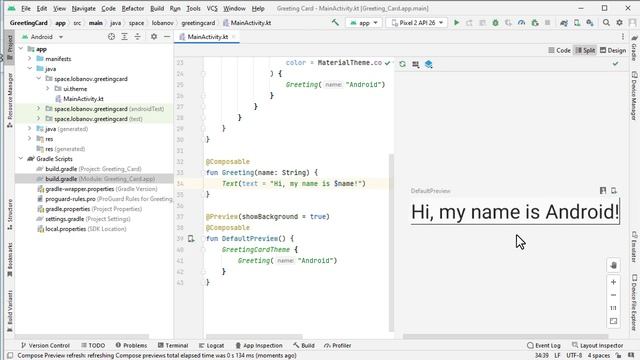Viewport: 640px width, 360px height.
Task: Open the Pixel 2 API 26 device dropdown
Action: 417,23
